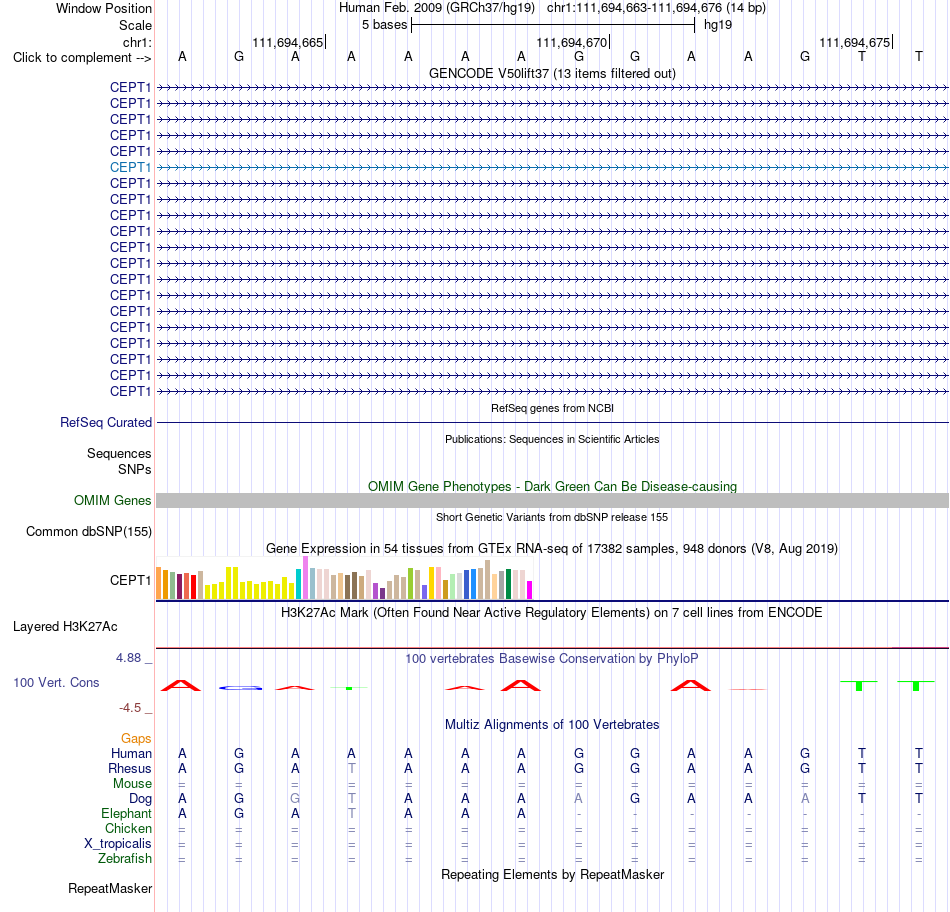Click the OMIM Genes track label

pos(113,501)
